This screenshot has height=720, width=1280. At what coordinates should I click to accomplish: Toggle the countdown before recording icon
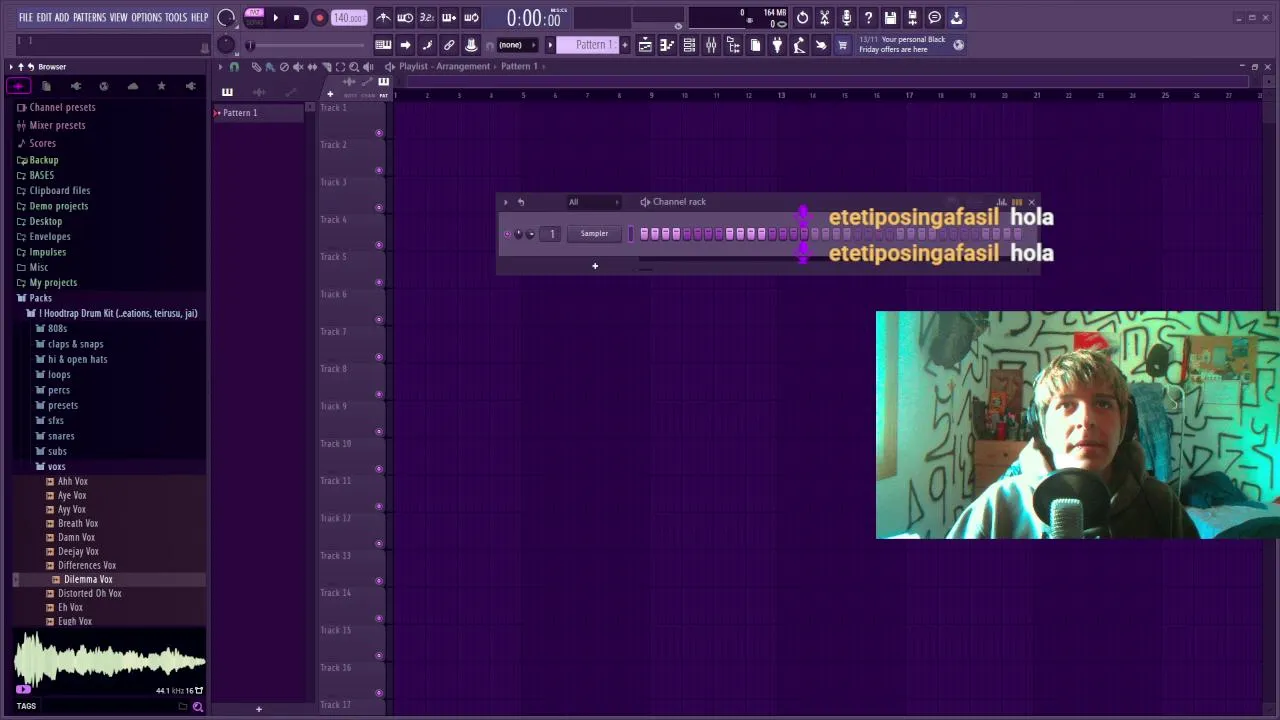(427, 18)
